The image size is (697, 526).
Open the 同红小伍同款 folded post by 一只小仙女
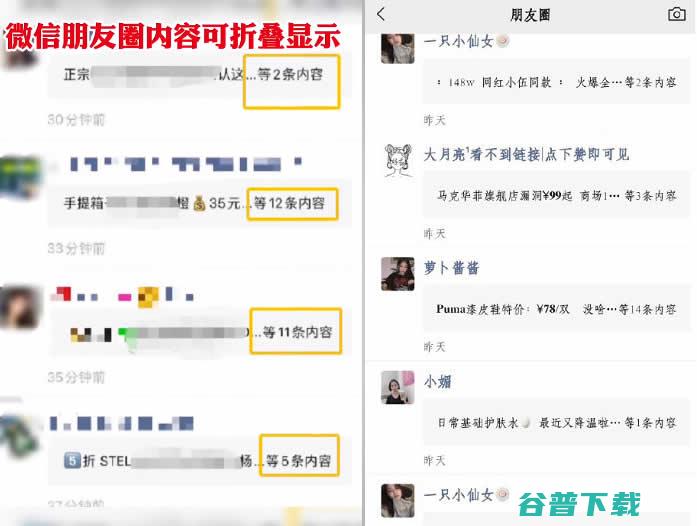tap(556, 82)
